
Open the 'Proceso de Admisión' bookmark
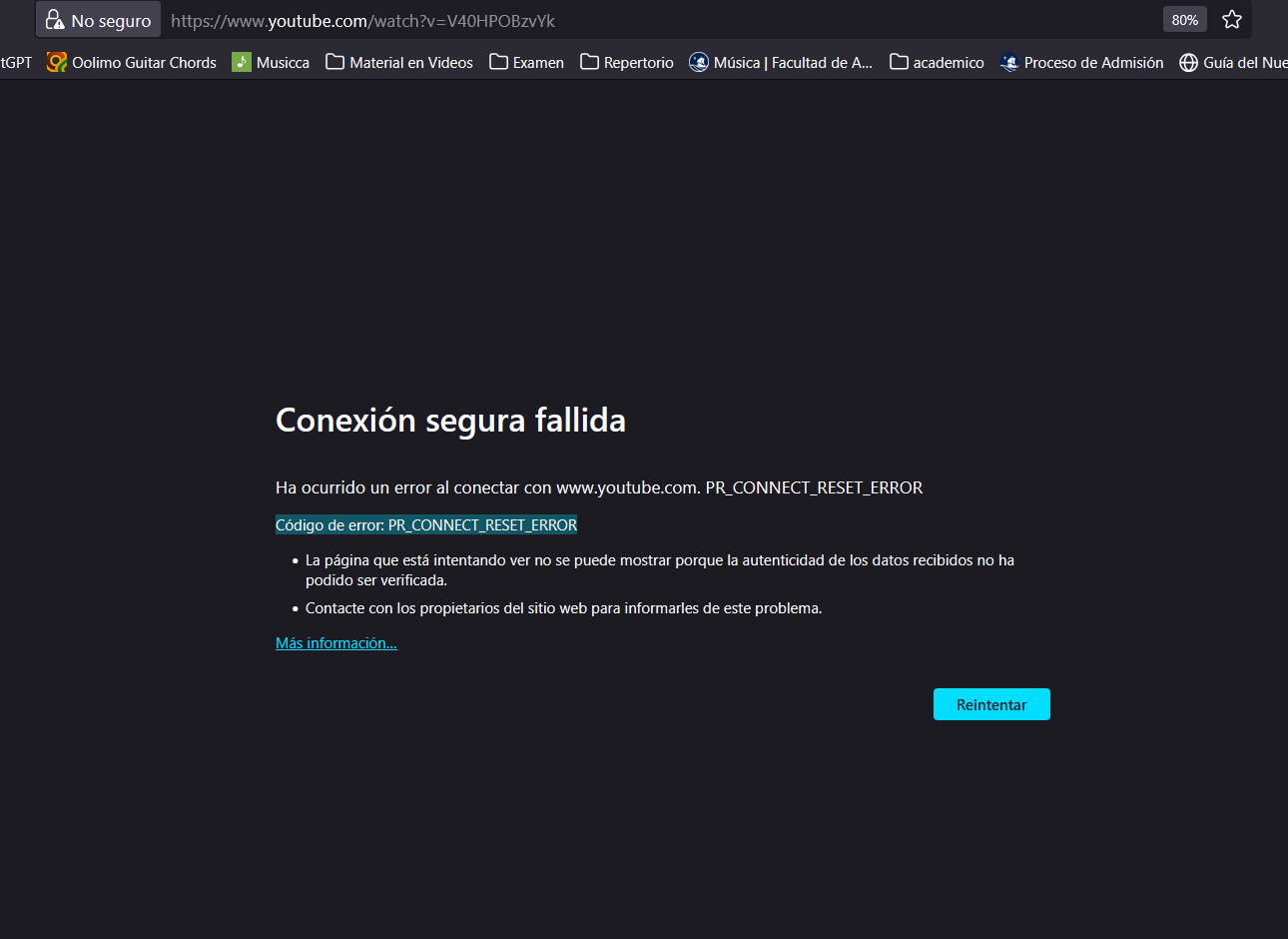click(x=1082, y=62)
